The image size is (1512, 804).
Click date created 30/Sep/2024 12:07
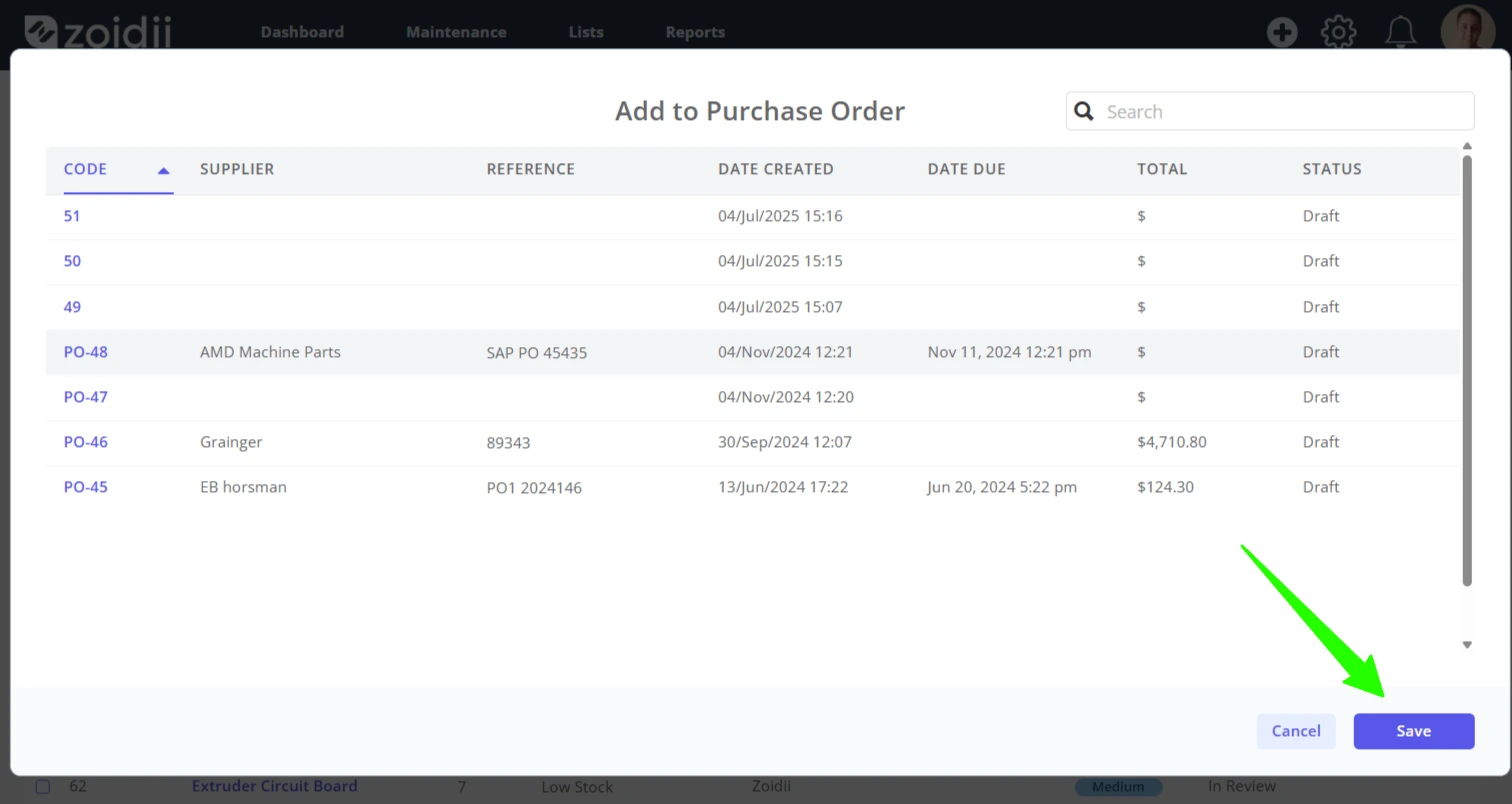(783, 442)
